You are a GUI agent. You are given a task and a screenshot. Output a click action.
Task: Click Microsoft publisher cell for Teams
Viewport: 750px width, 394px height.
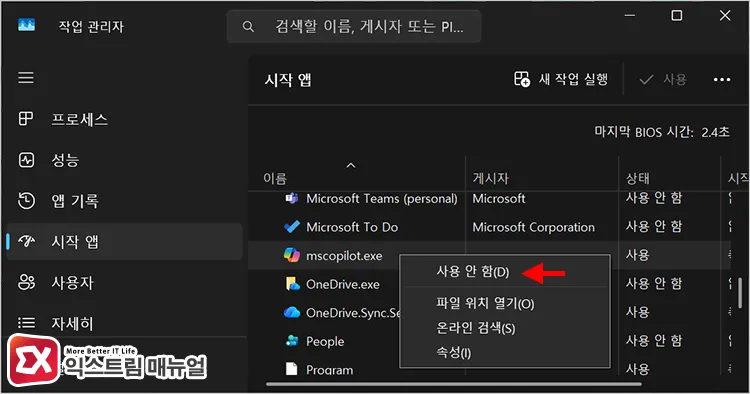pos(499,198)
